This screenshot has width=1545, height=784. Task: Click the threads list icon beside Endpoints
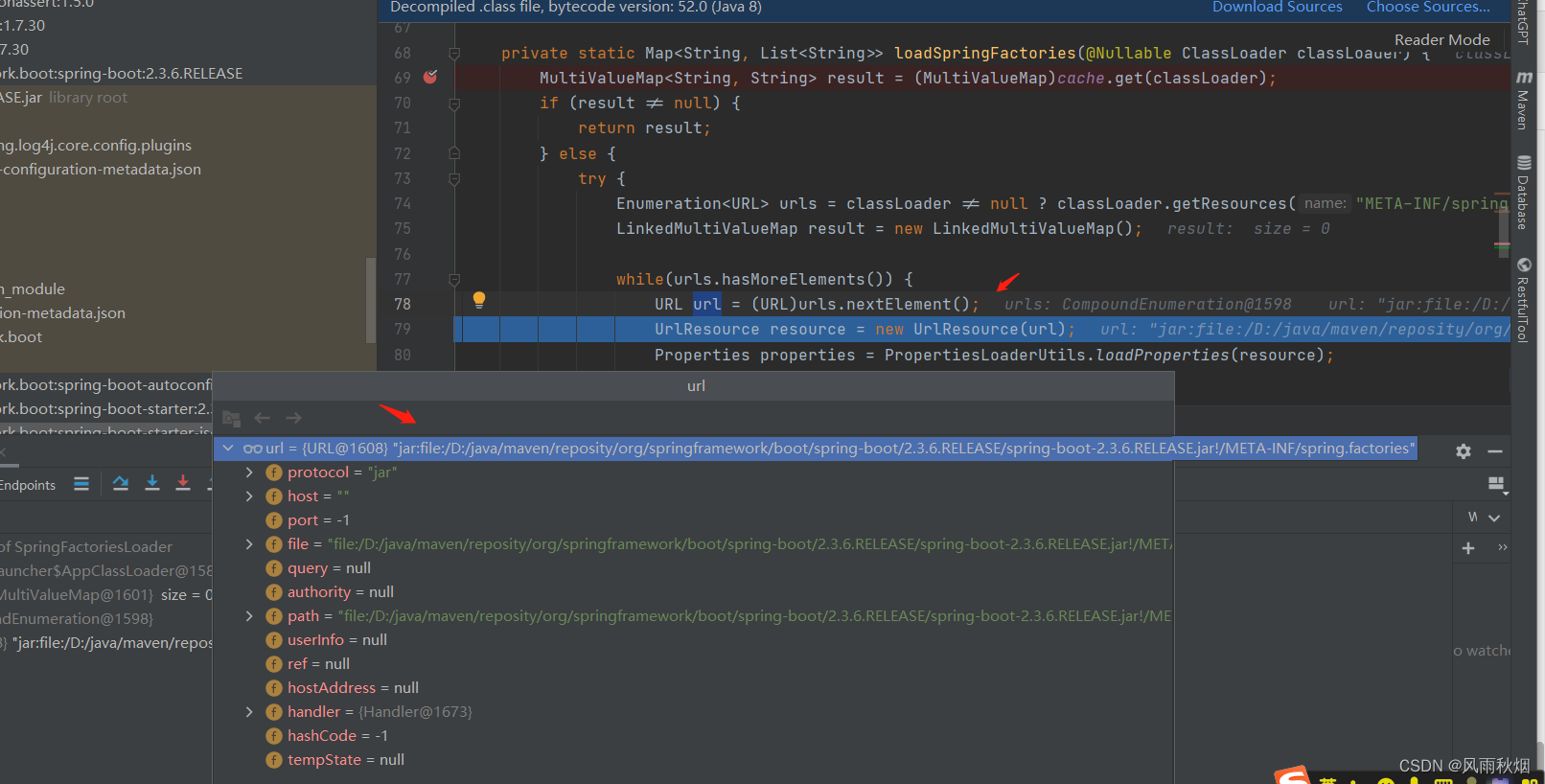(81, 483)
